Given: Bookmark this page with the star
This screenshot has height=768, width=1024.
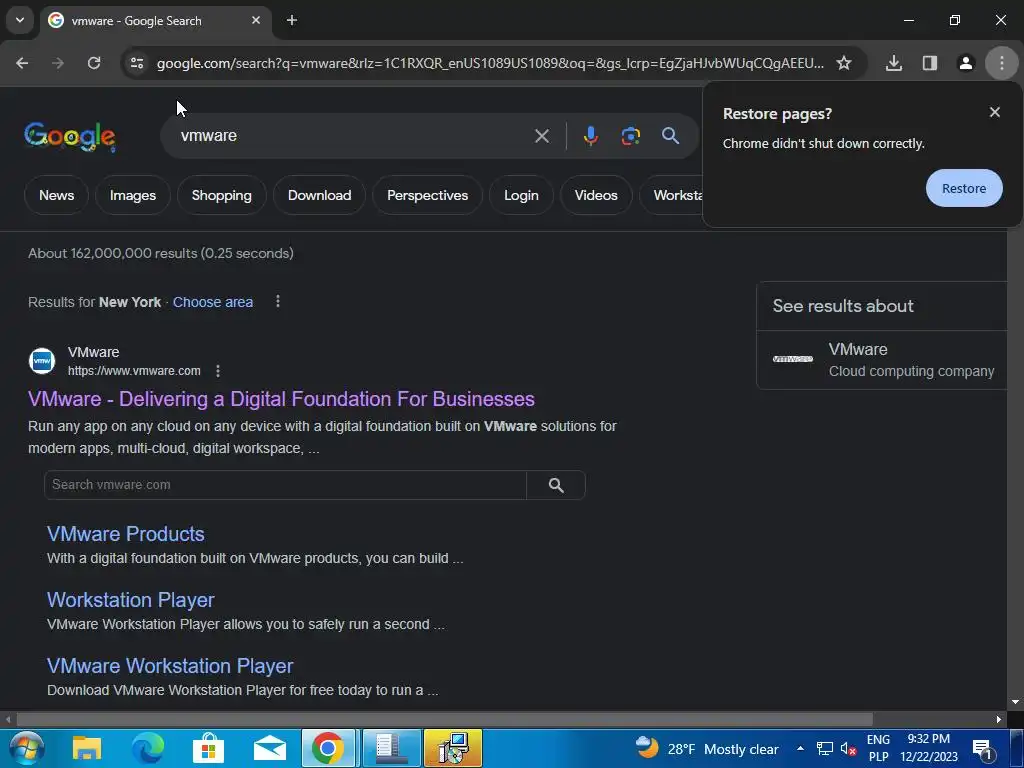Looking at the screenshot, I should (844, 63).
